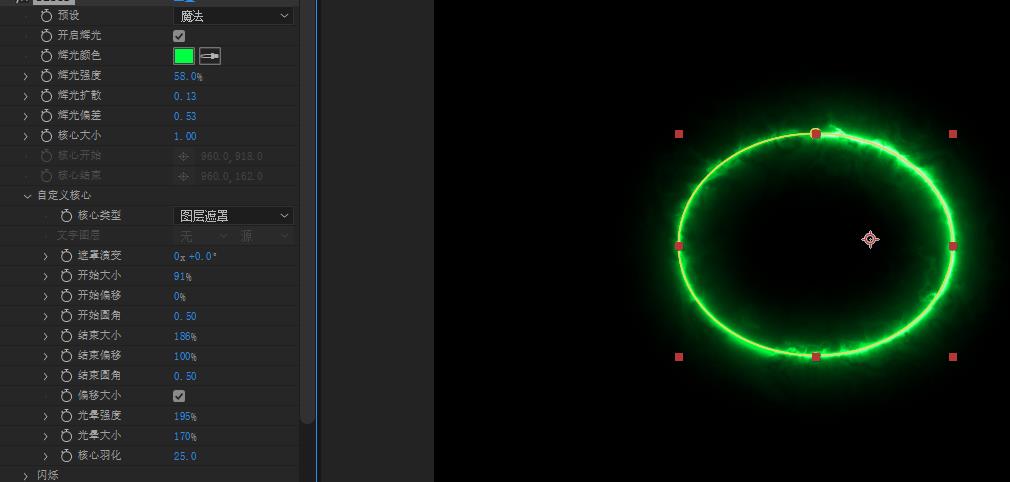Click the 0% 开始偏移 value
This screenshot has height=482, width=1010.
(180, 296)
